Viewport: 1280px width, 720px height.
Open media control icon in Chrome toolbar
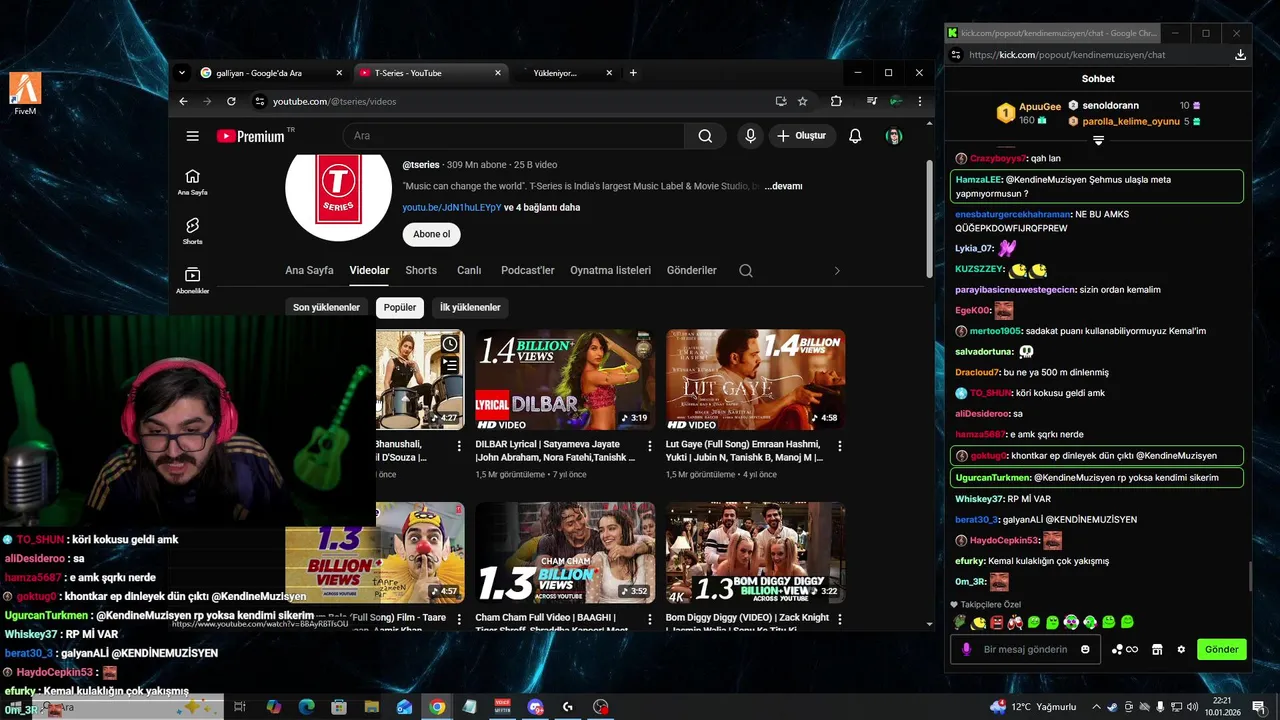872,101
